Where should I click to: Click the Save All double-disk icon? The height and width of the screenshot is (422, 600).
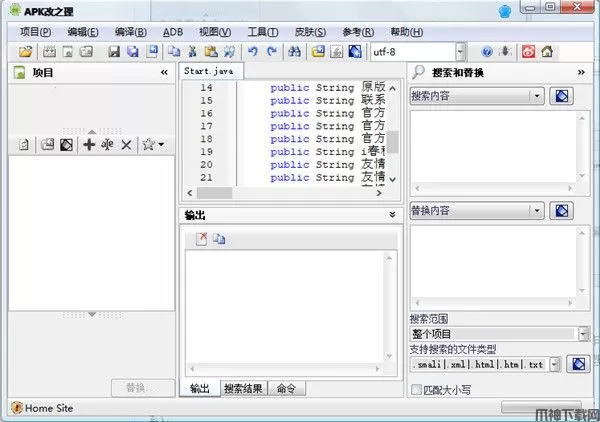(x=132, y=51)
